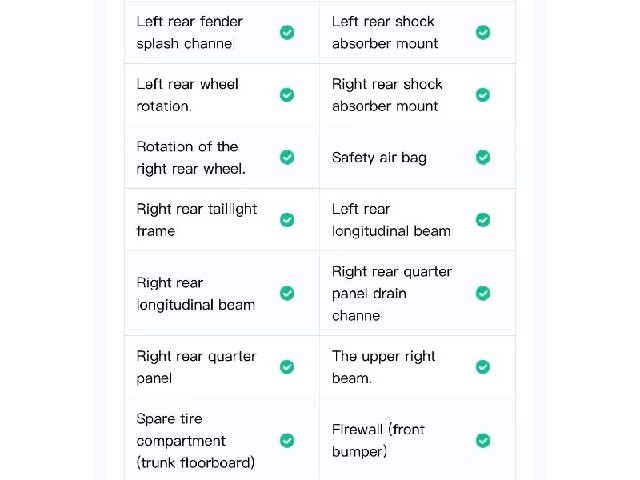The height and width of the screenshot is (480, 640).
Task: Click check icon next to Right rear longitudinal beam
Action: click(287, 293)
